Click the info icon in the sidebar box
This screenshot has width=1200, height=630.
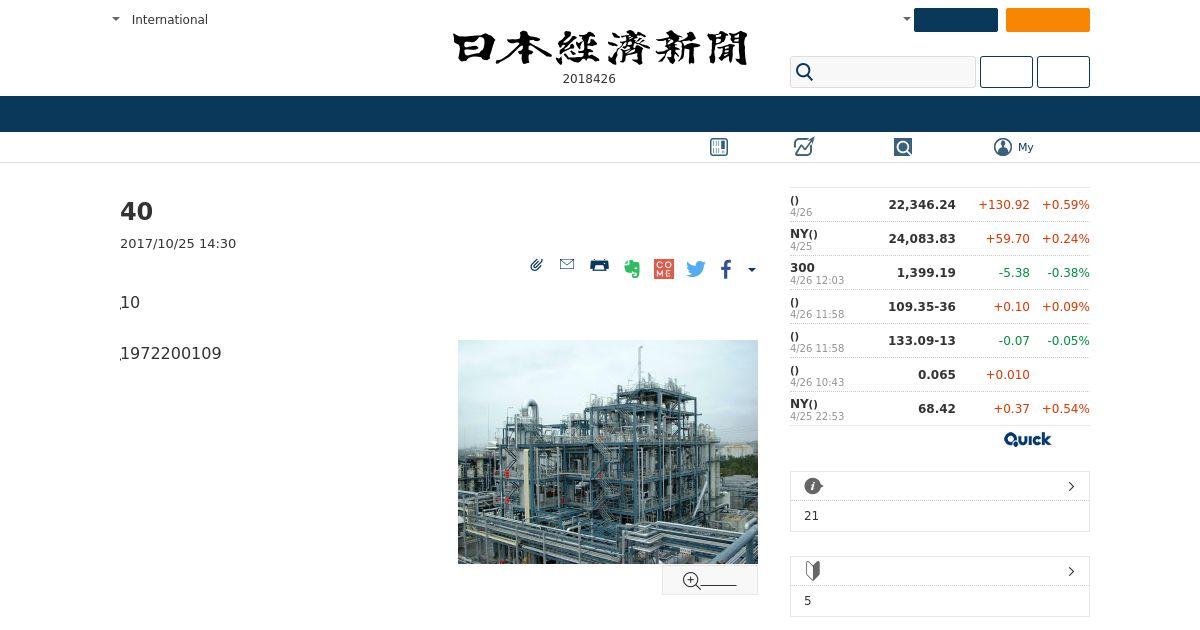[x=813, y=486]
